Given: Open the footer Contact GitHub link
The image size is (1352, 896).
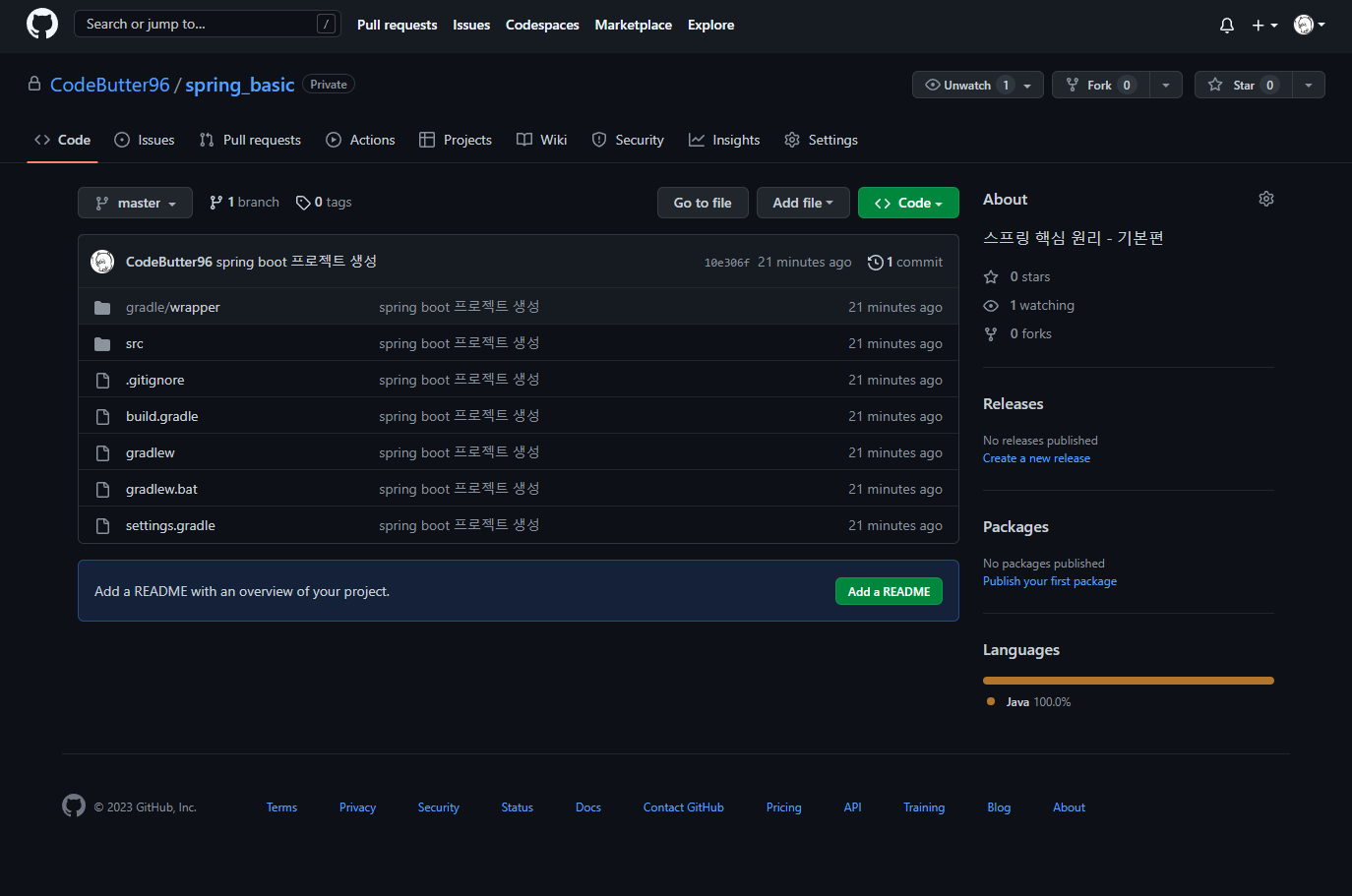Looking at the screenshot, I should click(684, 807).
